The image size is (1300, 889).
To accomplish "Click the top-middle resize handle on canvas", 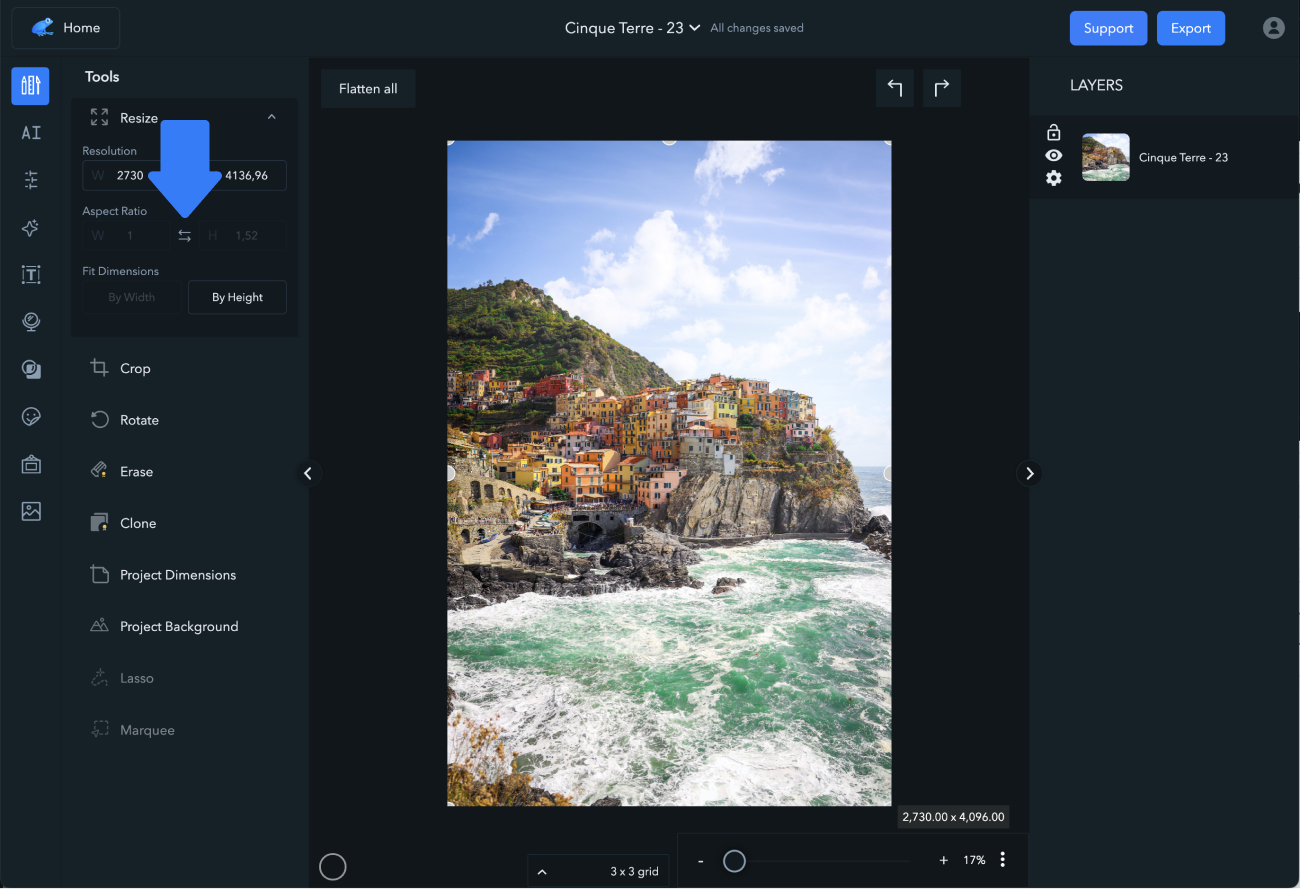I will coord(669,141).
